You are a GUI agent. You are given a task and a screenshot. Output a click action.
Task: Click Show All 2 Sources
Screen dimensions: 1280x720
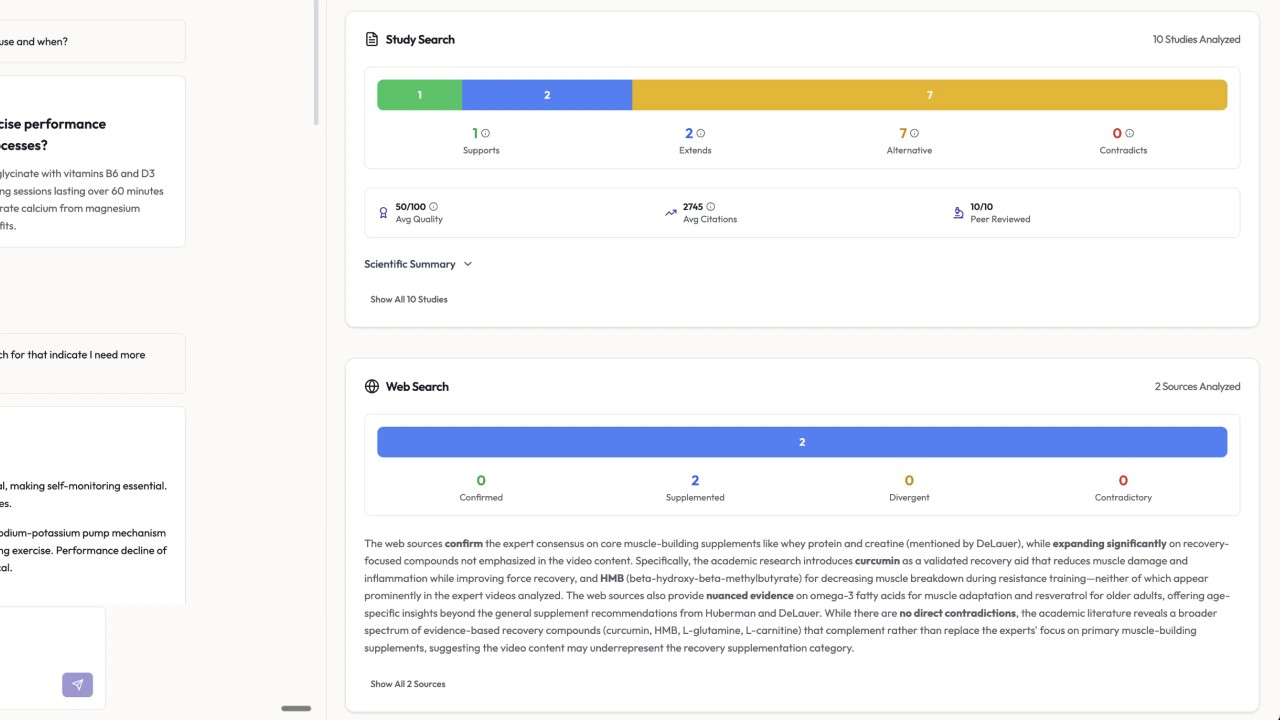pos(407,683)
